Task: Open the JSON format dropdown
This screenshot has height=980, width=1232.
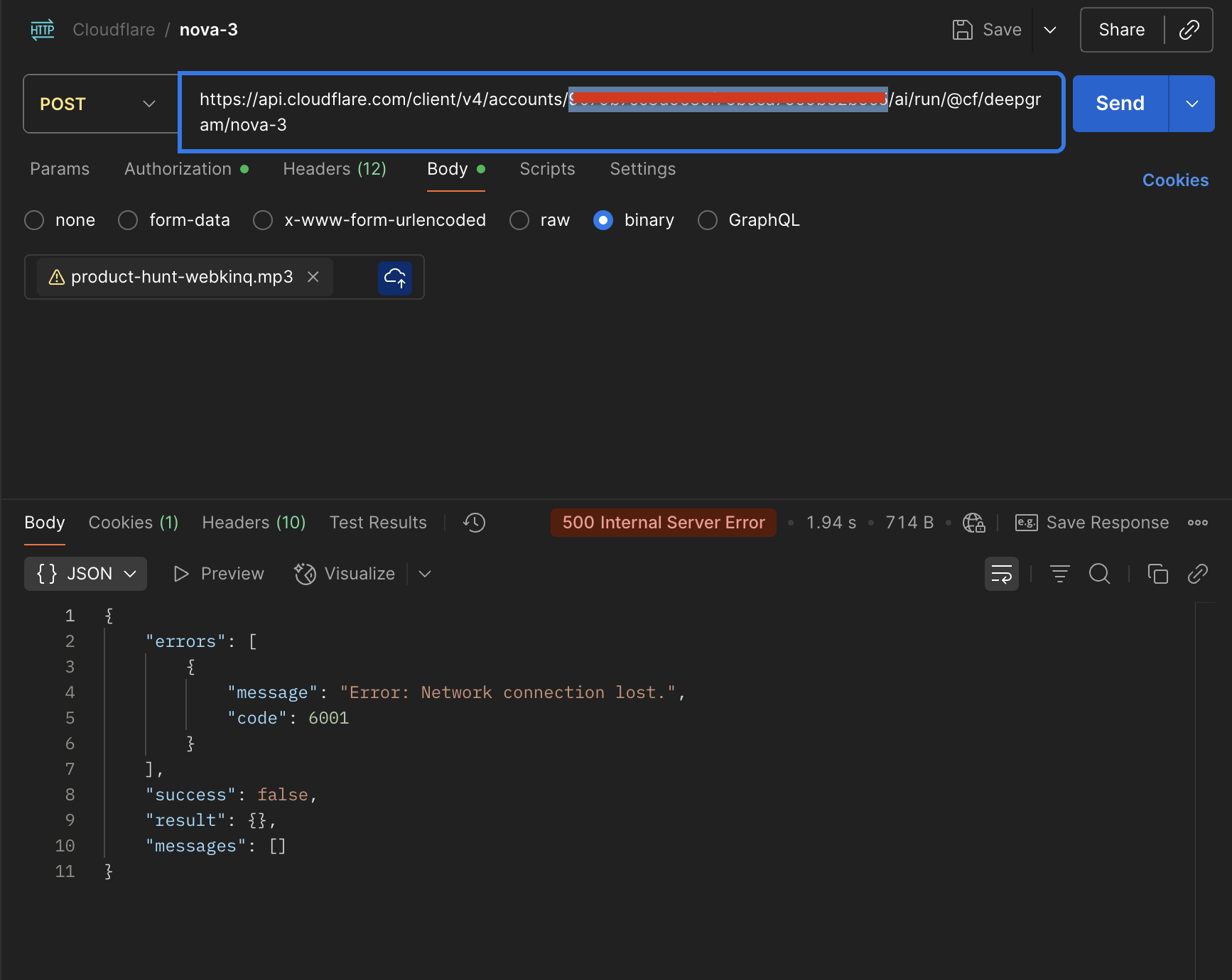Action: click(86, 574)
